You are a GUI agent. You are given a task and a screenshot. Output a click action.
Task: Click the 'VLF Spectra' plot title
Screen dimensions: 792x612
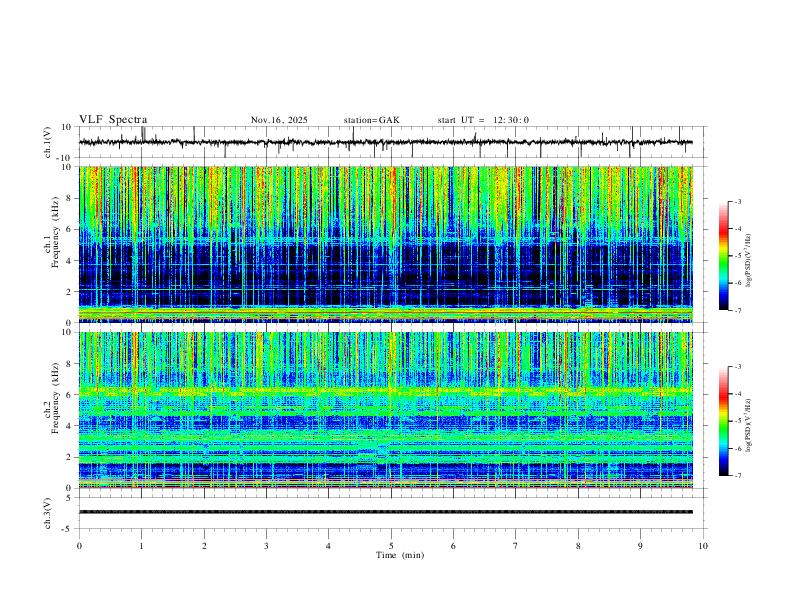(113, 120)
